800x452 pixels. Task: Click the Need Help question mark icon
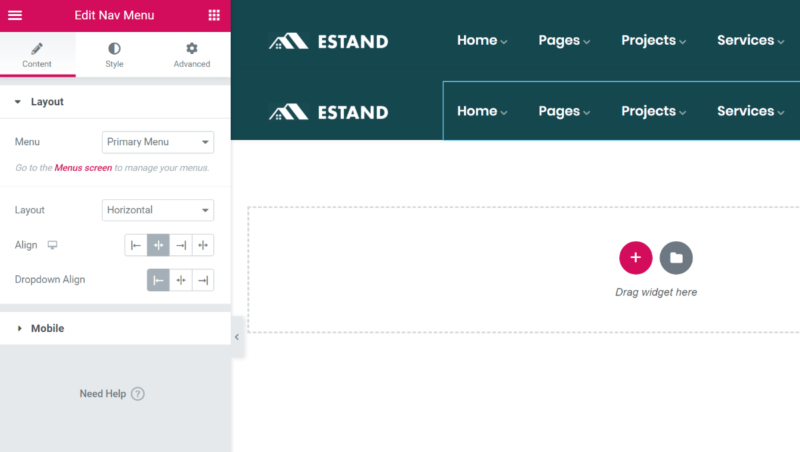click(x=138, y=394)
